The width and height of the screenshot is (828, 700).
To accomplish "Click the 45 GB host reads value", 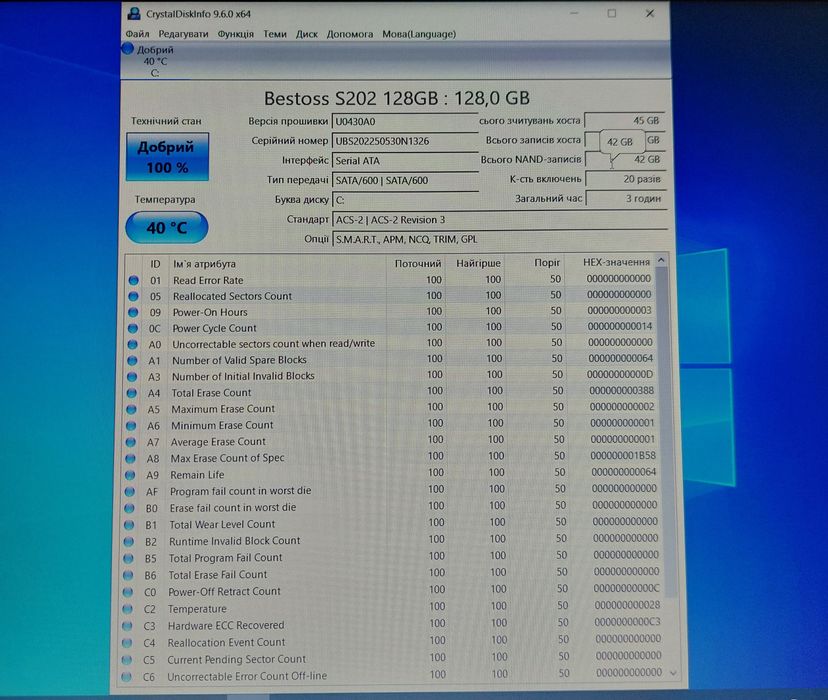I will click(625, 120).
